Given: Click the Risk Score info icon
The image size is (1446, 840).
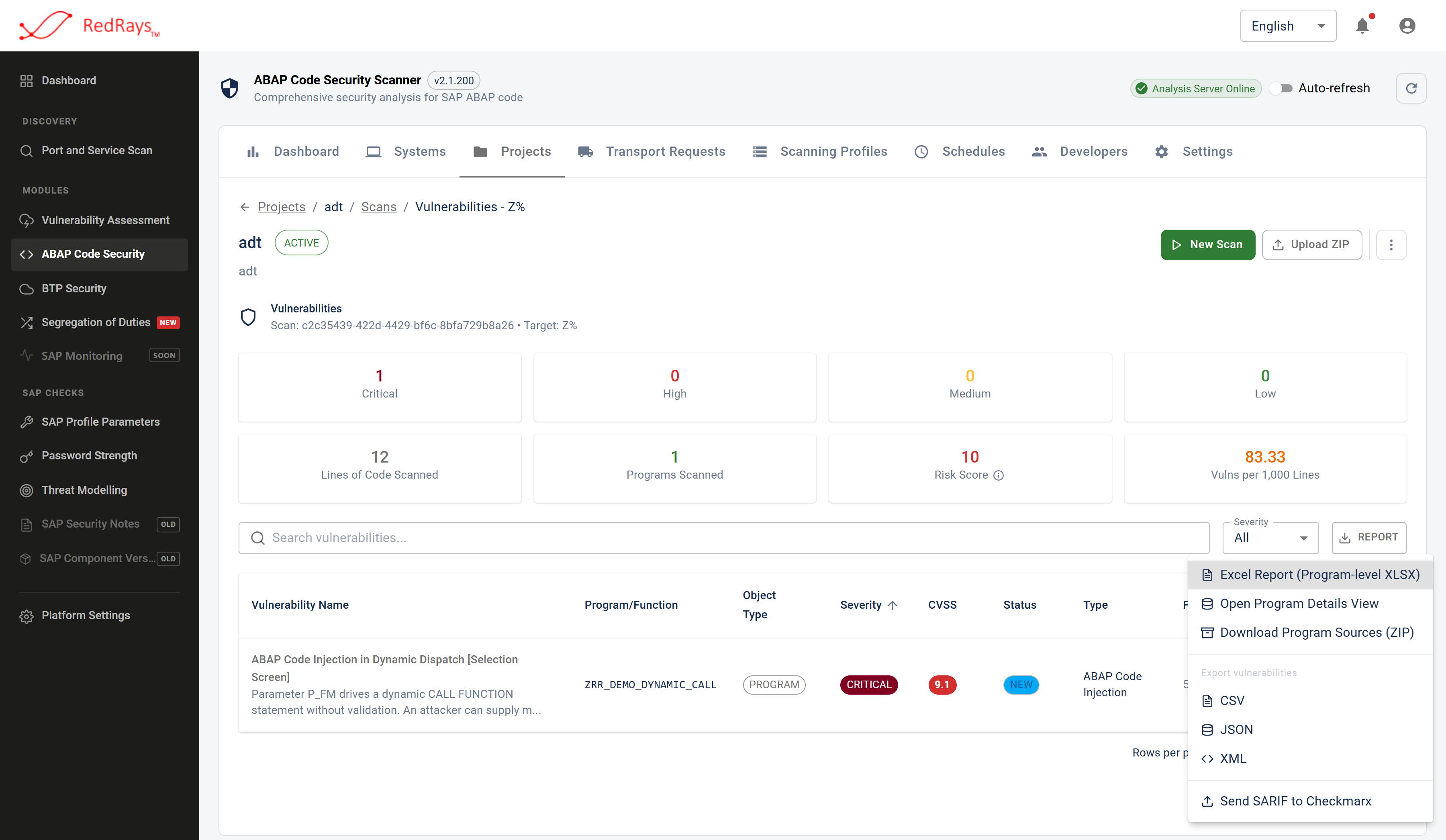Looking at the screenshot, I should [x=999, y=475].
